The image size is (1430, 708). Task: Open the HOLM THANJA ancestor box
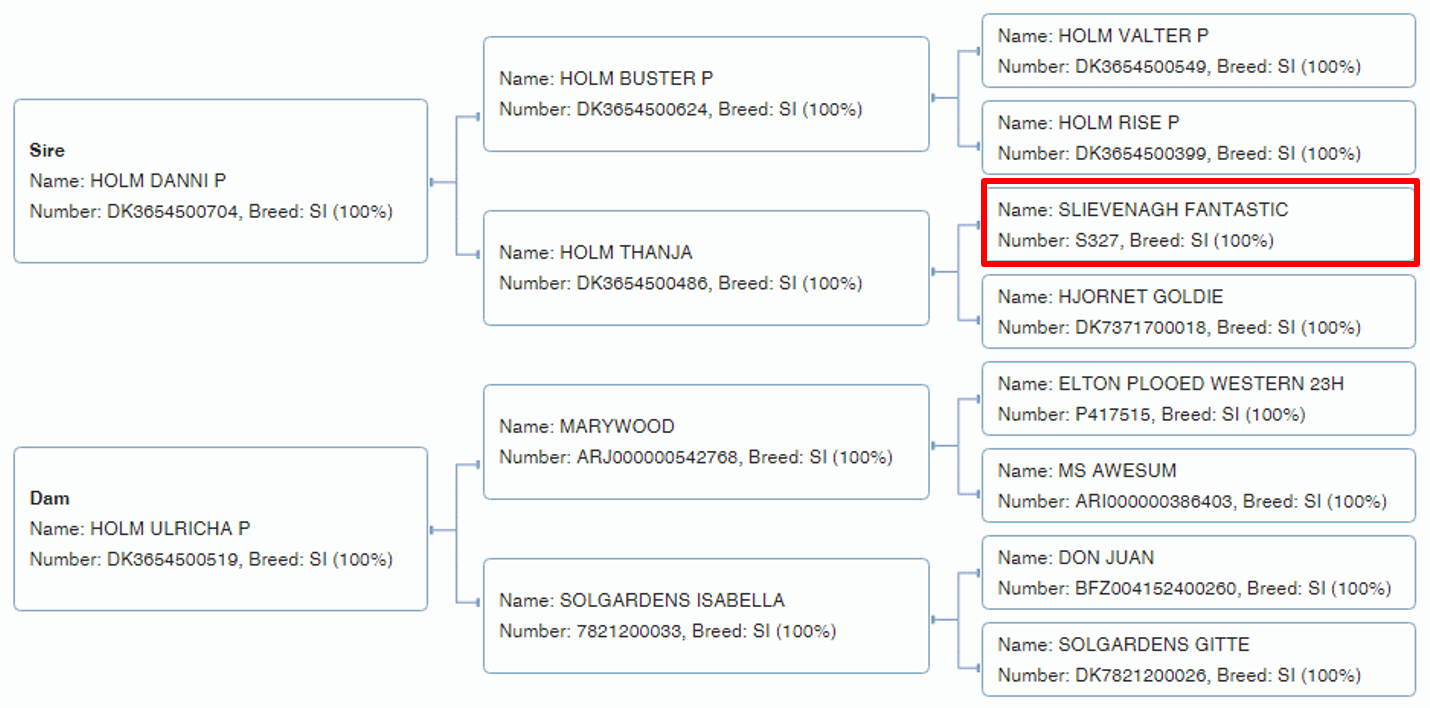coord(706,268)
